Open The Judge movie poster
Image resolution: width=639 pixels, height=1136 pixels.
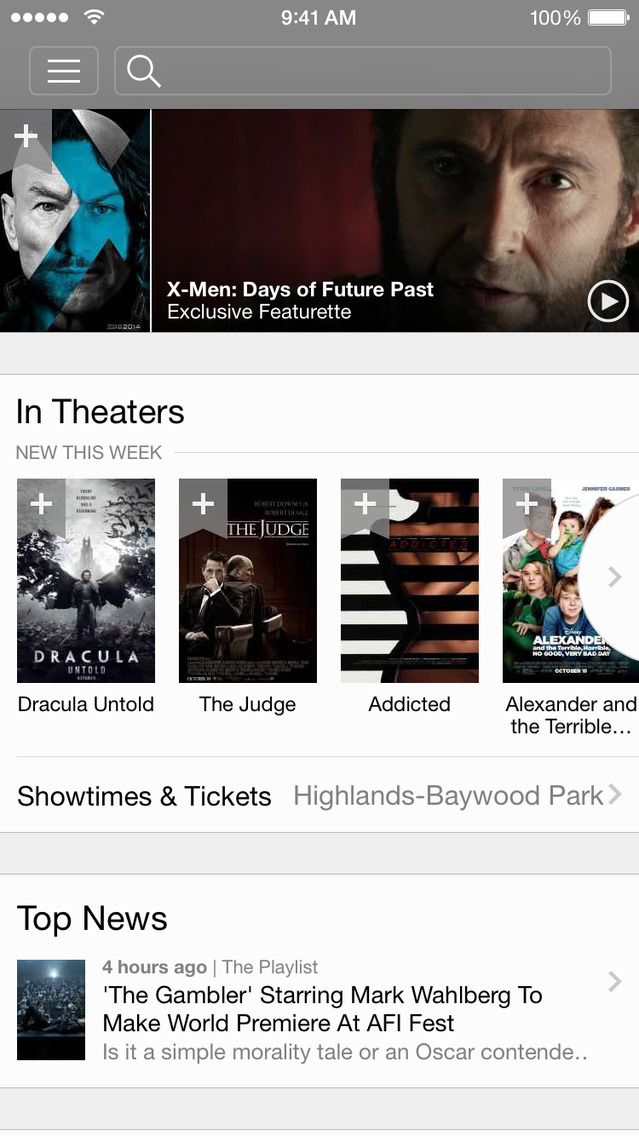point(248,580)
